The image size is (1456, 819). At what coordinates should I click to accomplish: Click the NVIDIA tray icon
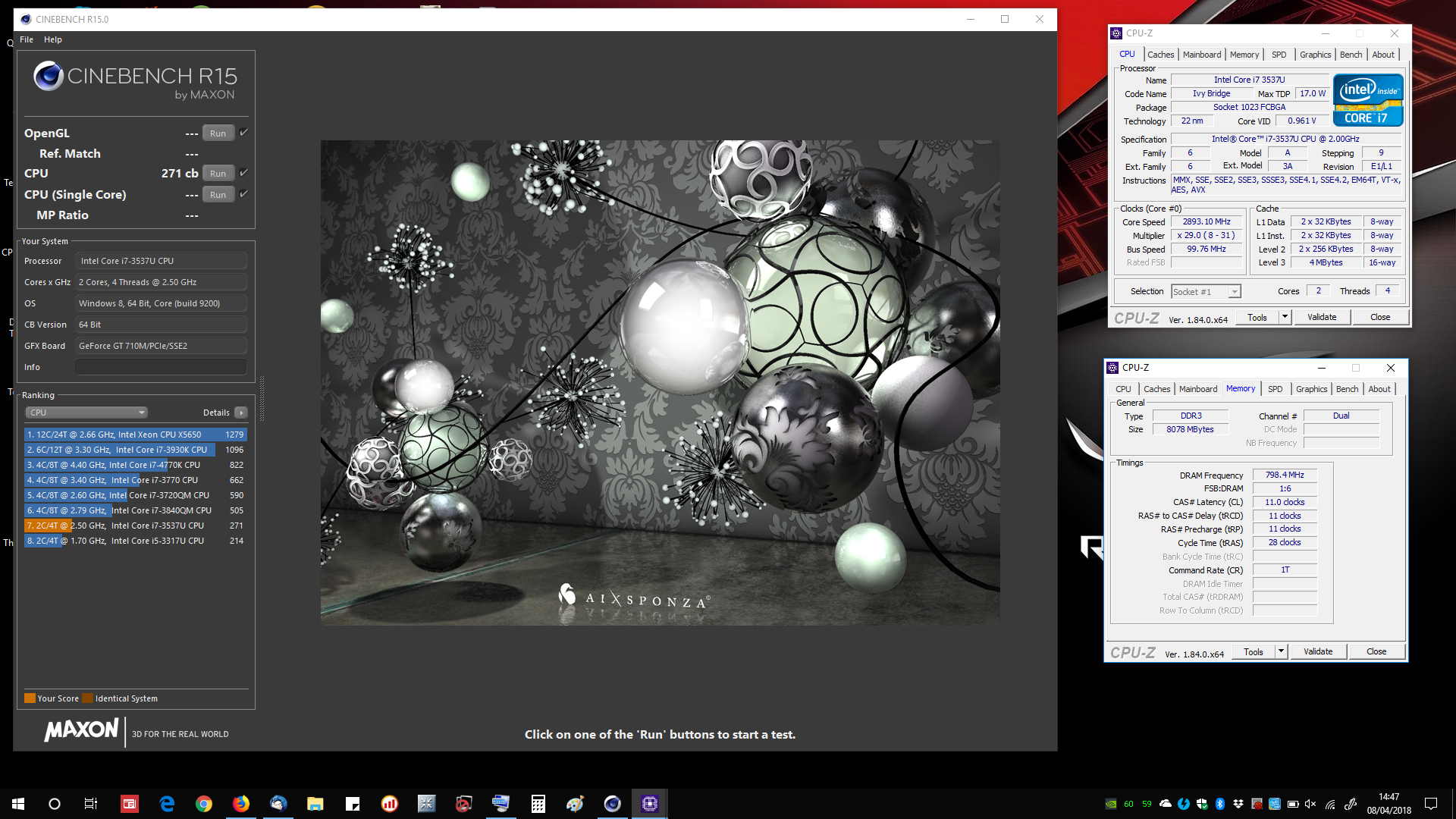(1110, 804)
